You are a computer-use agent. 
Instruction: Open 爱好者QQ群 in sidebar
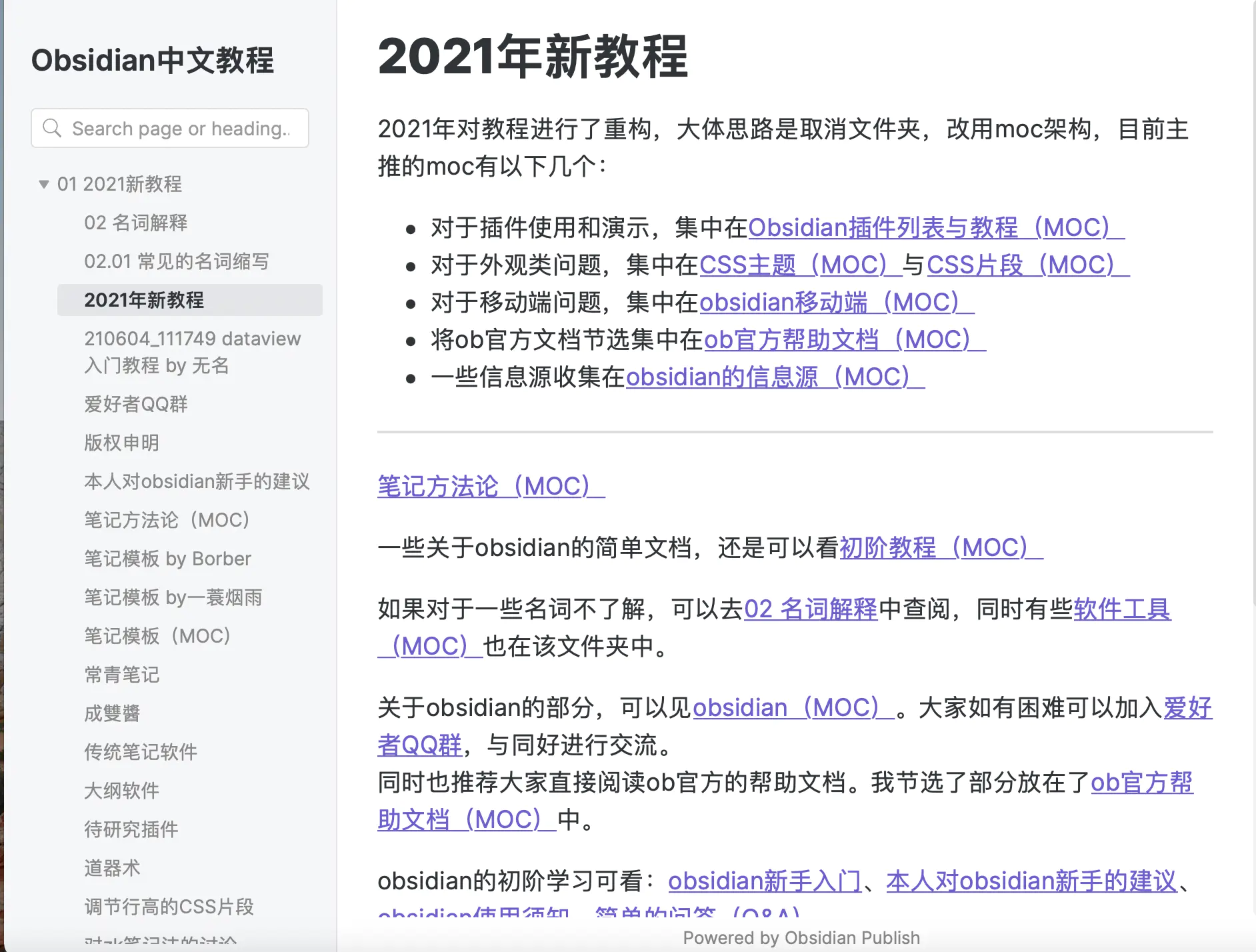point(136,404)
